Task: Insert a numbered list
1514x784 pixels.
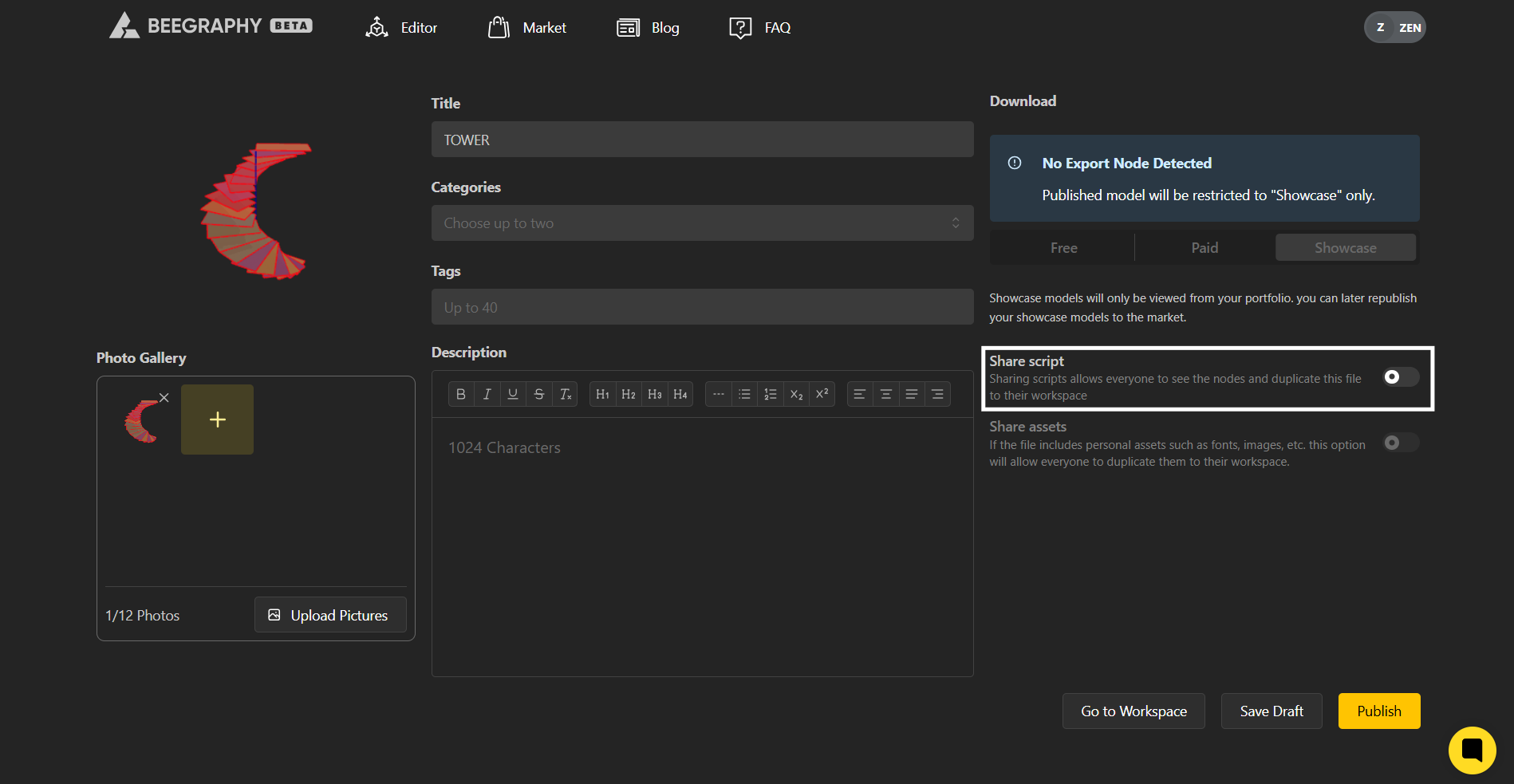Action: 770,394
